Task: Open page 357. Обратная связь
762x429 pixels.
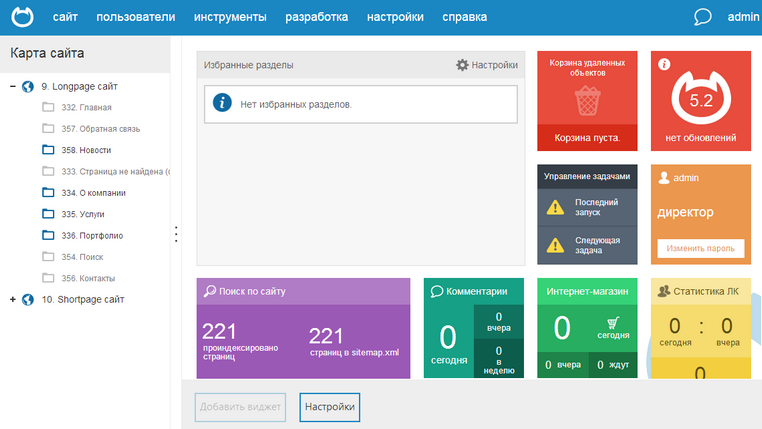Action: pyautogui.click(x=101, y=129)
